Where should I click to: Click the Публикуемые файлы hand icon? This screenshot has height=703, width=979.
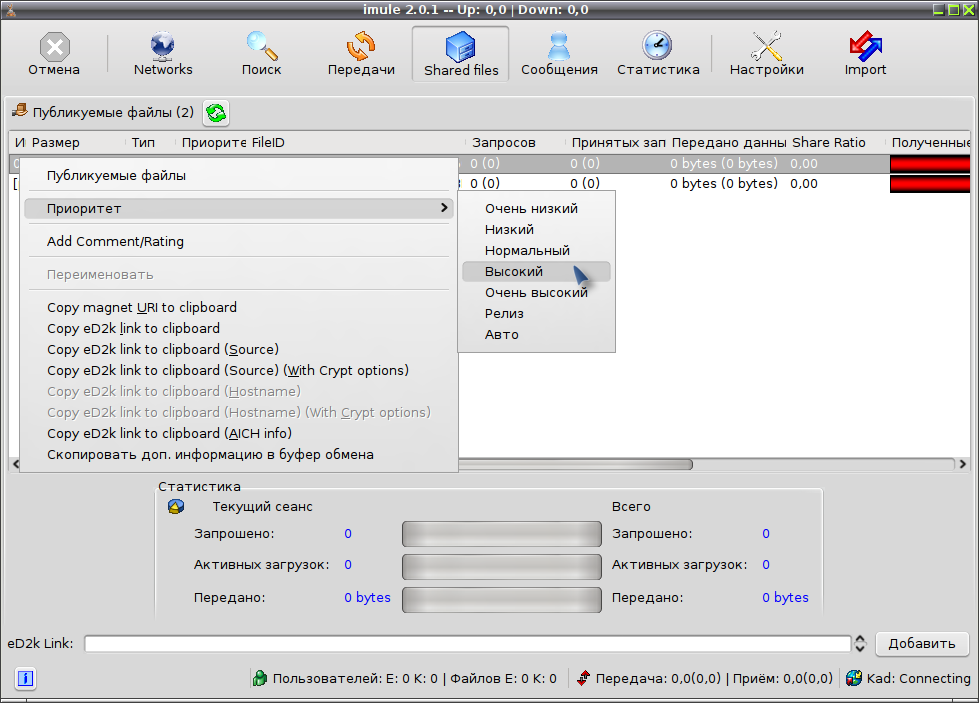coord(20,111)
